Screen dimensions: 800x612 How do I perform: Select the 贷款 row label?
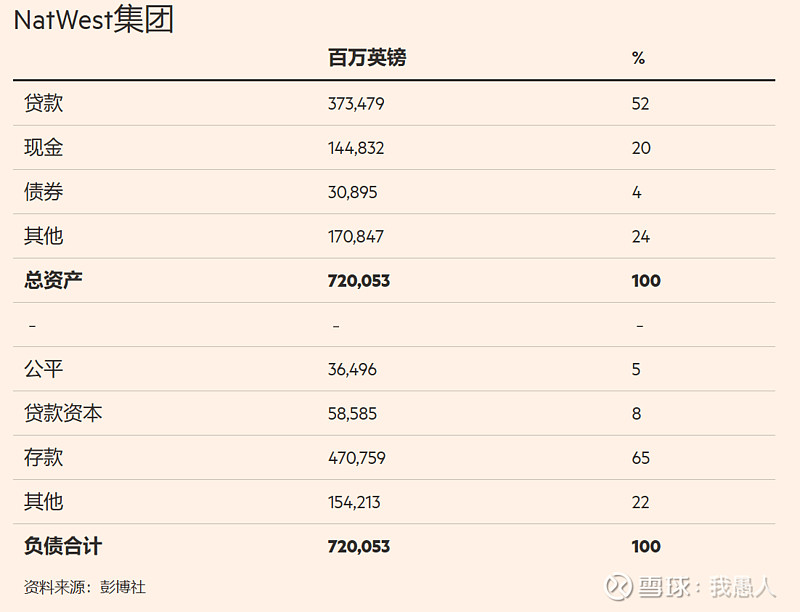coord(43,103)
